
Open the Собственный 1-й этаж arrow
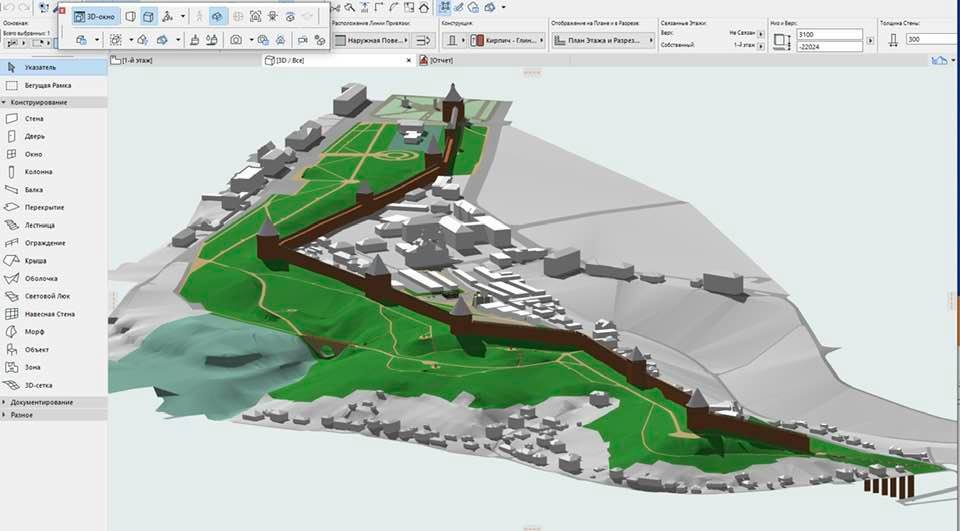point(761,46)
